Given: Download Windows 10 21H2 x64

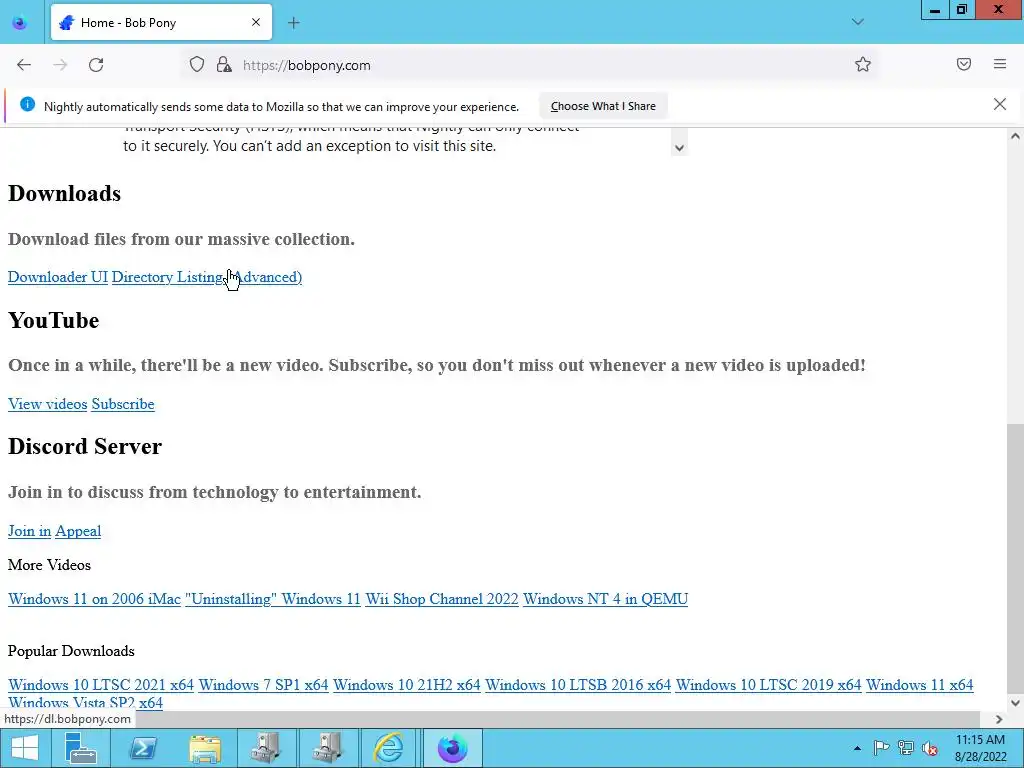Looking at the screenshot, I should click(x=407, y=685).
